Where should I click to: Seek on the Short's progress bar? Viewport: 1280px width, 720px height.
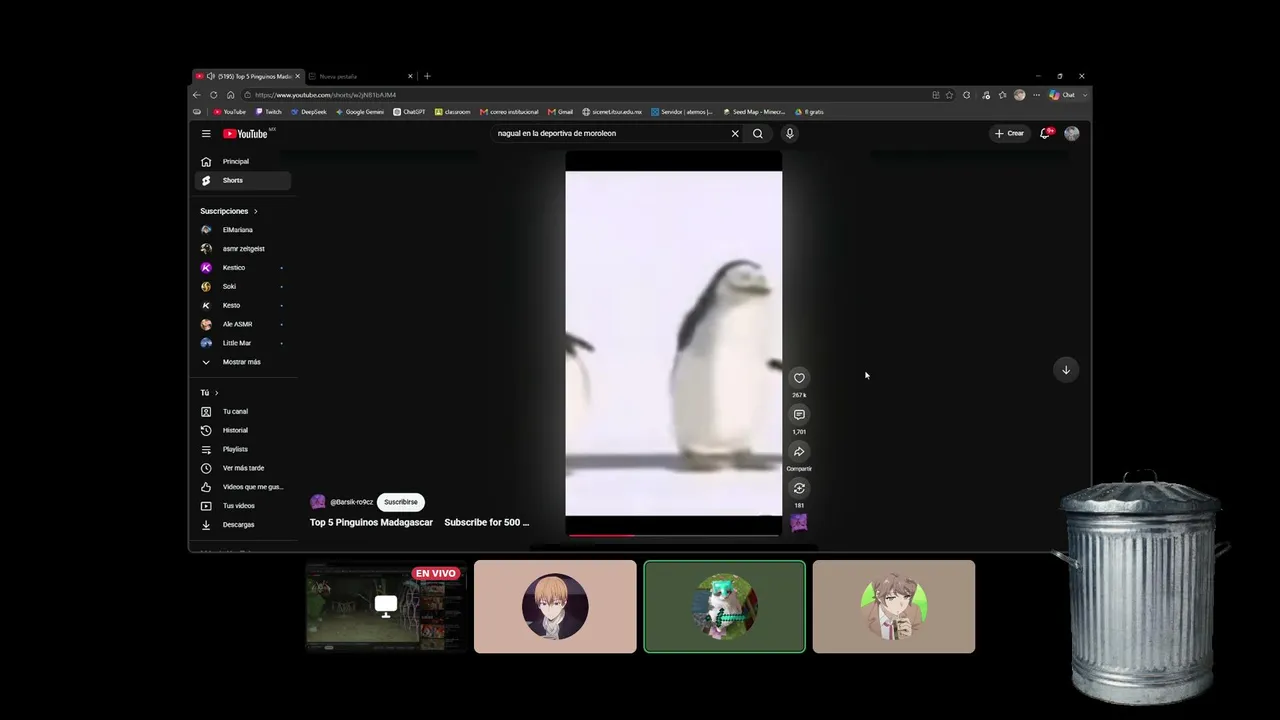[x=674, y=535]
